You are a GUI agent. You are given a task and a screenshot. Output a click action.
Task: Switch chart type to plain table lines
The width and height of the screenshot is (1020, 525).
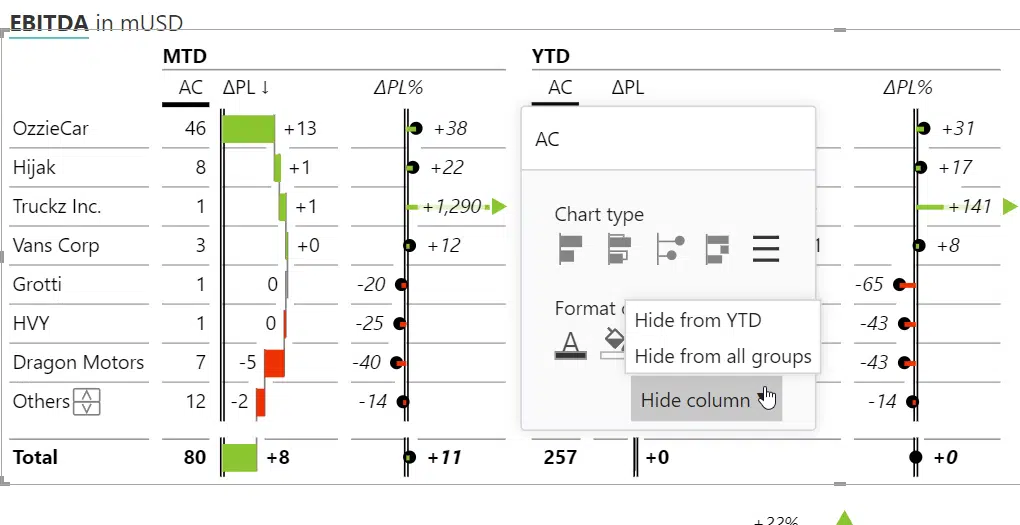point(766,249)
